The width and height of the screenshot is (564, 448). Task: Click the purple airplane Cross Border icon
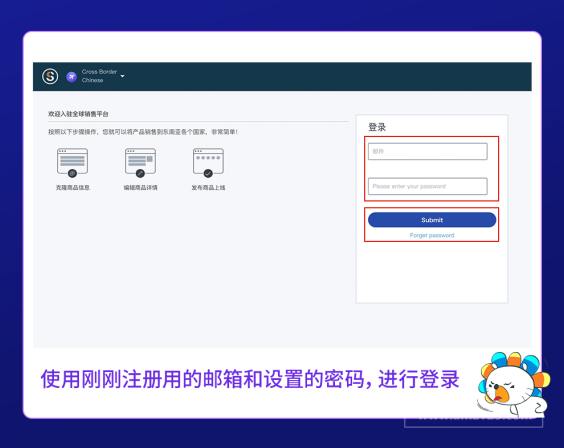click(x=72, y=77)
